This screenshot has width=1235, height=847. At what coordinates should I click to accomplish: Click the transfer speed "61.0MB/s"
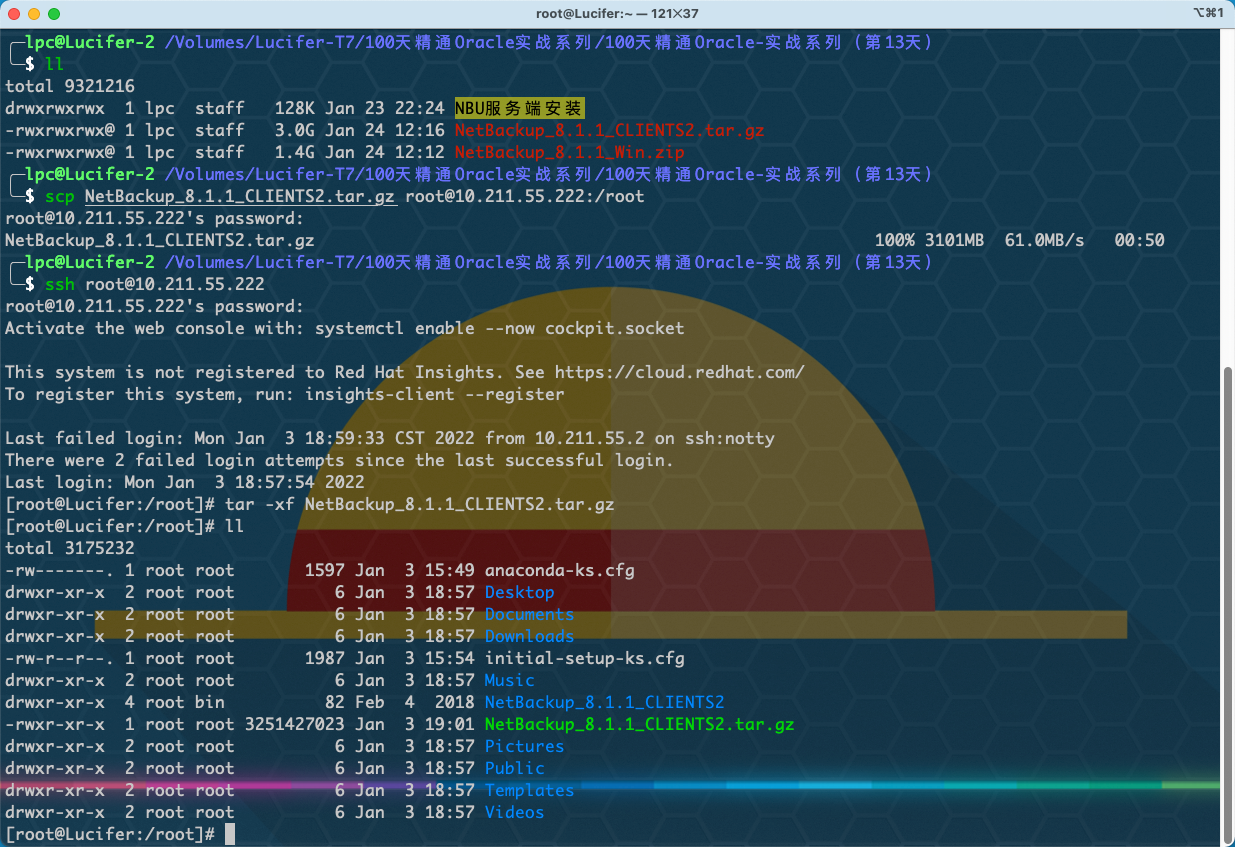(x=1045, y=240)
